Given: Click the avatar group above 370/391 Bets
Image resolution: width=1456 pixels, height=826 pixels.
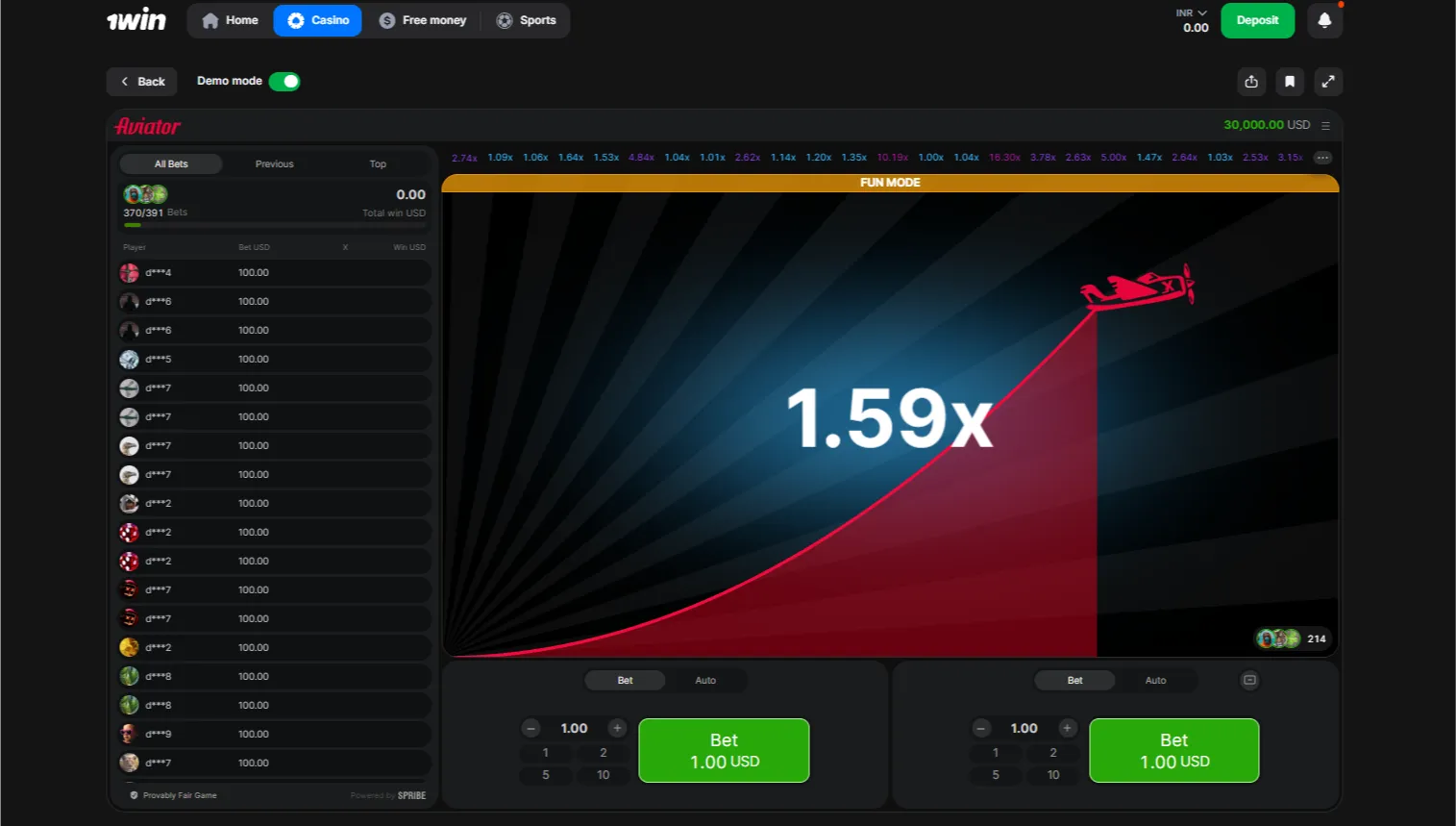Looking at the screenshot, I should tap(146, 195).
